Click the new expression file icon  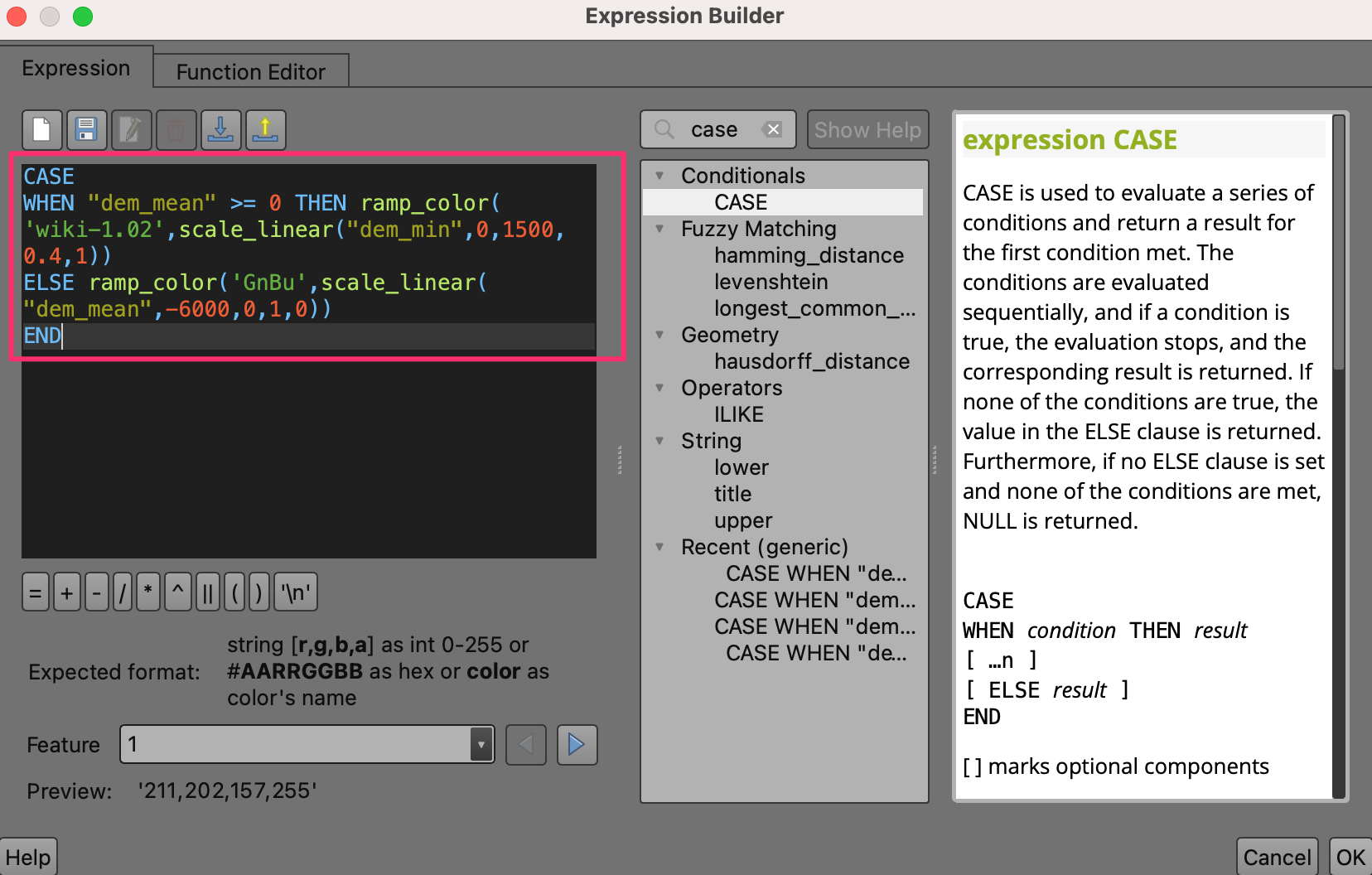(x=41, y=130)
